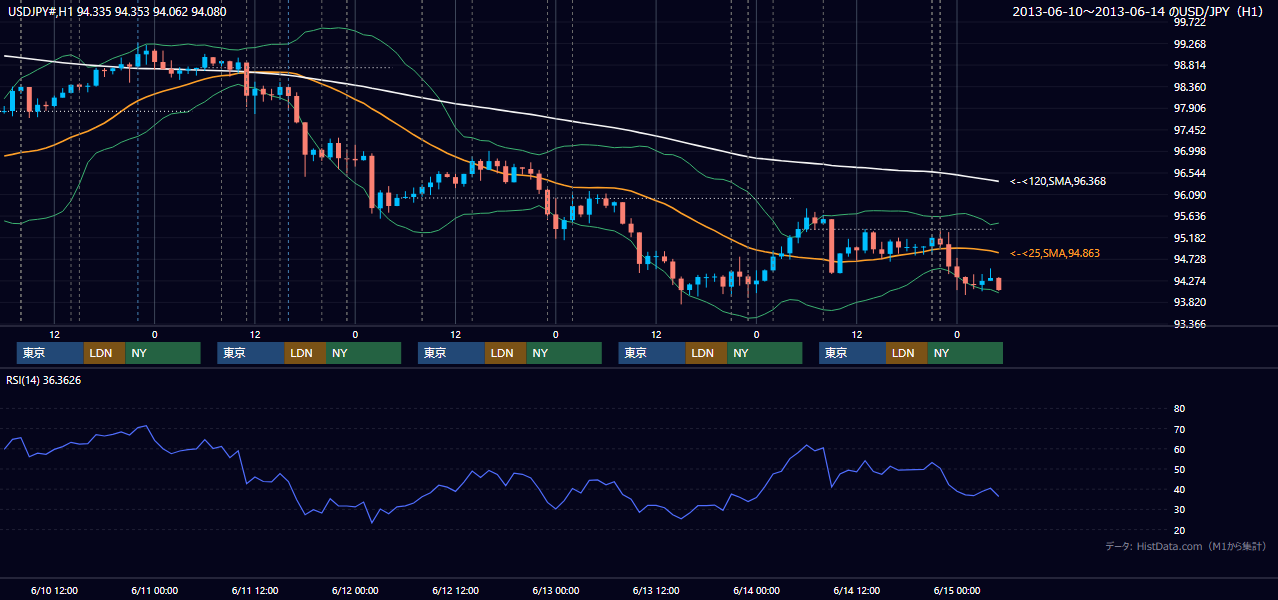Image resolution: width=1278 pixels, height=600 pixels.
Task: Click RSI scale value 40
Action: coord(1179,489)
